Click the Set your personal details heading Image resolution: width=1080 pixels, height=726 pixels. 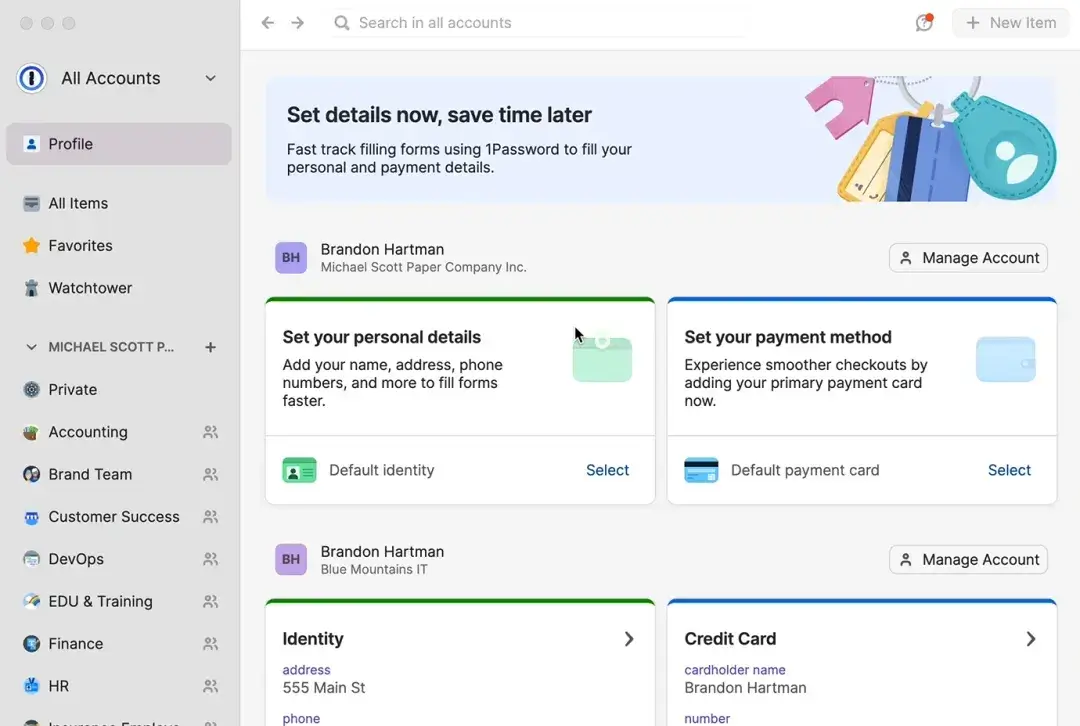(x=382, y=337)
